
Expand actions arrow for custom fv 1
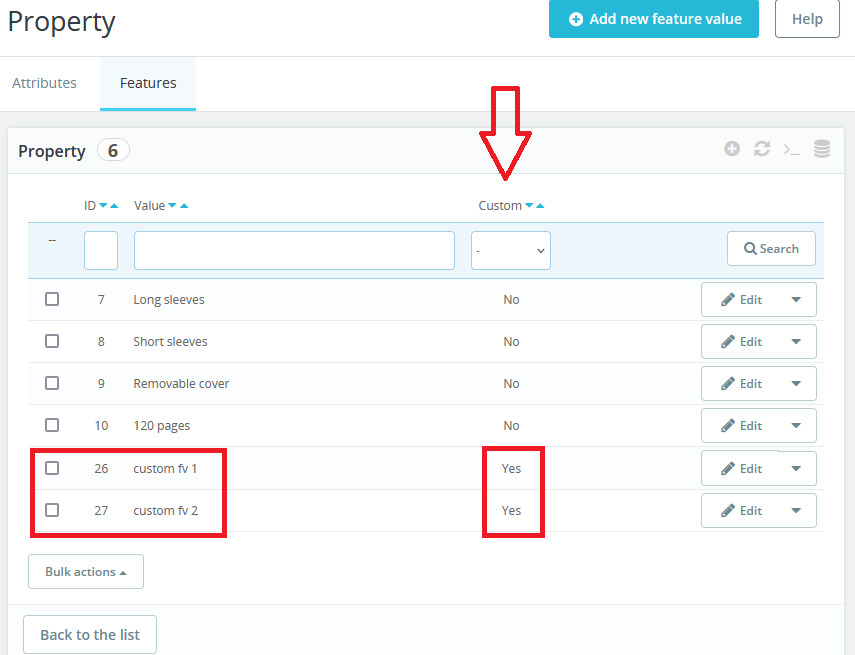796,468
